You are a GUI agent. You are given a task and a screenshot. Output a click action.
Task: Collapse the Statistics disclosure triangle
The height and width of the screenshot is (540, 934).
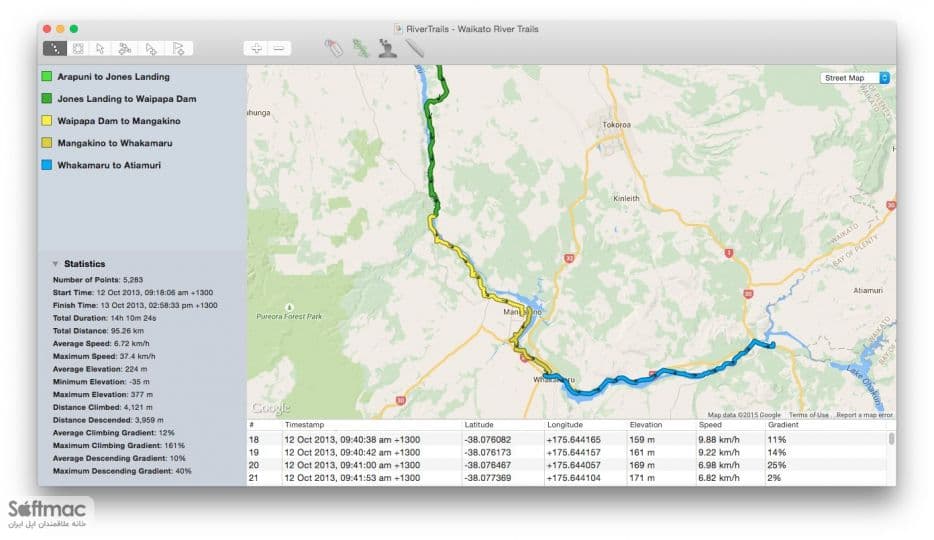click(55, 264)
